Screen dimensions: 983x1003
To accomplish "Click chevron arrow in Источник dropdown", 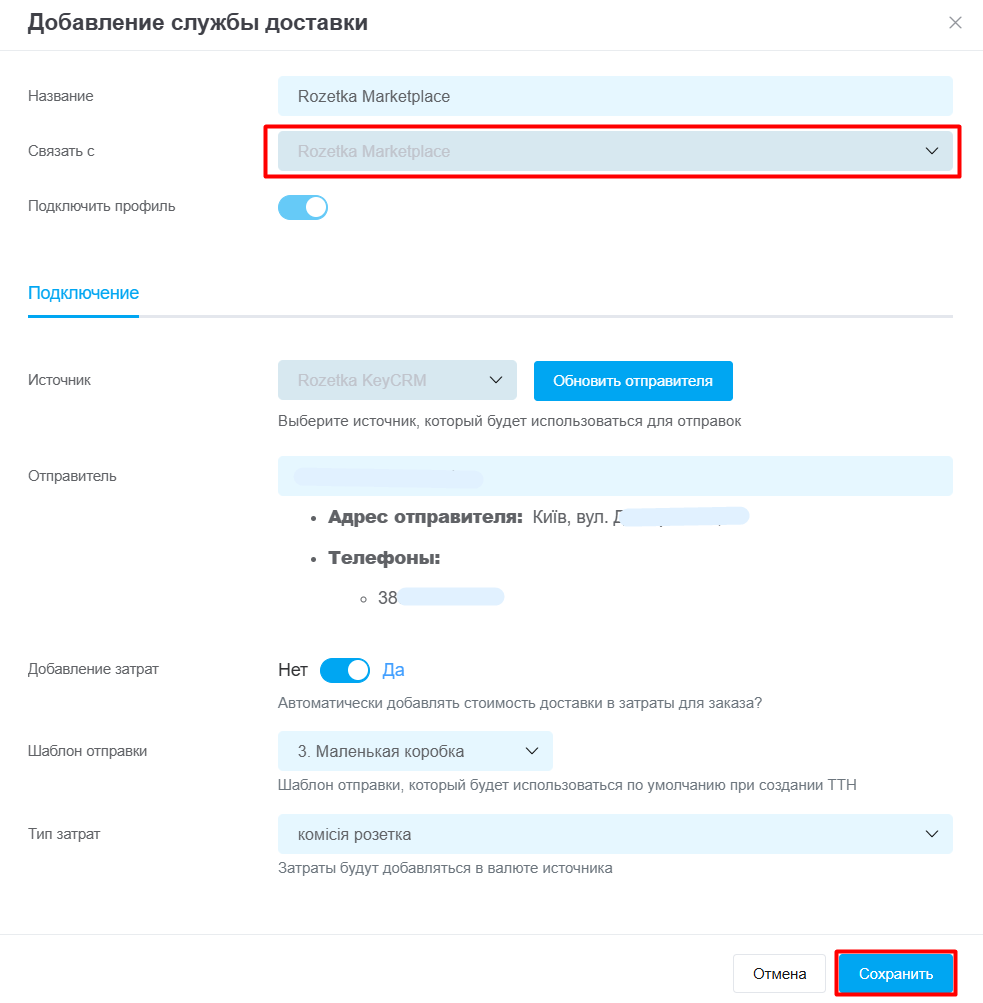I will tap(495, 380).
